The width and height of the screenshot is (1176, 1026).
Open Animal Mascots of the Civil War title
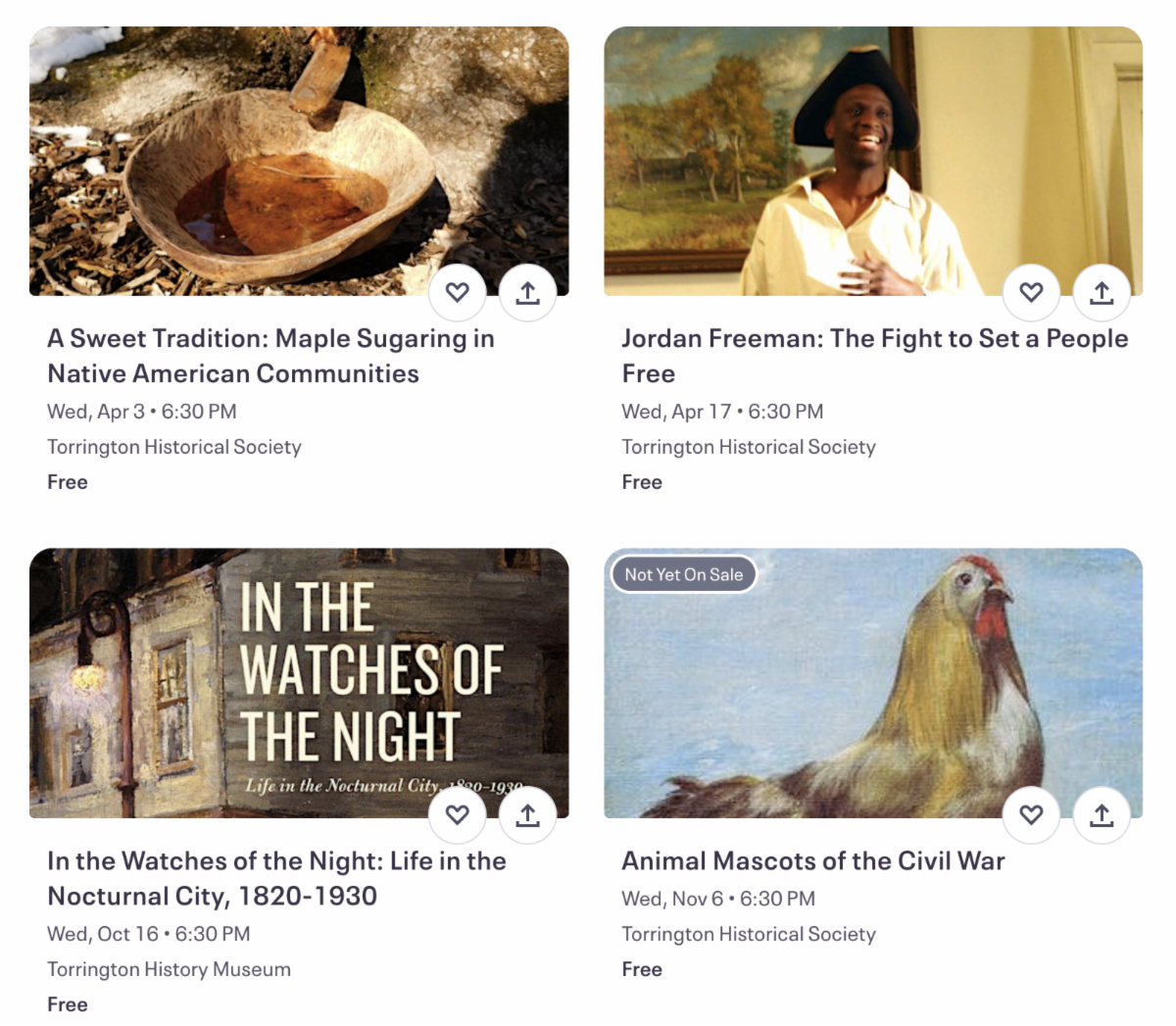(813, 860)
